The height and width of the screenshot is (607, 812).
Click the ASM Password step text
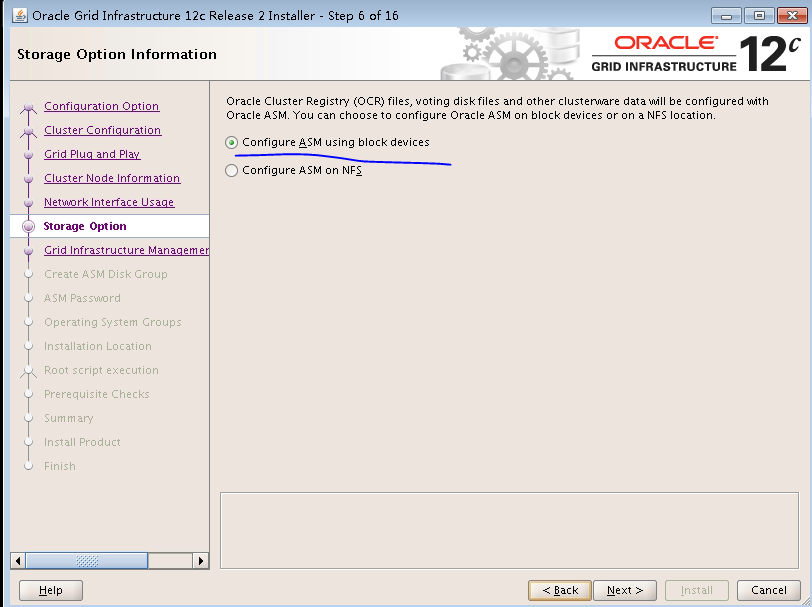[x=82, y=298]
